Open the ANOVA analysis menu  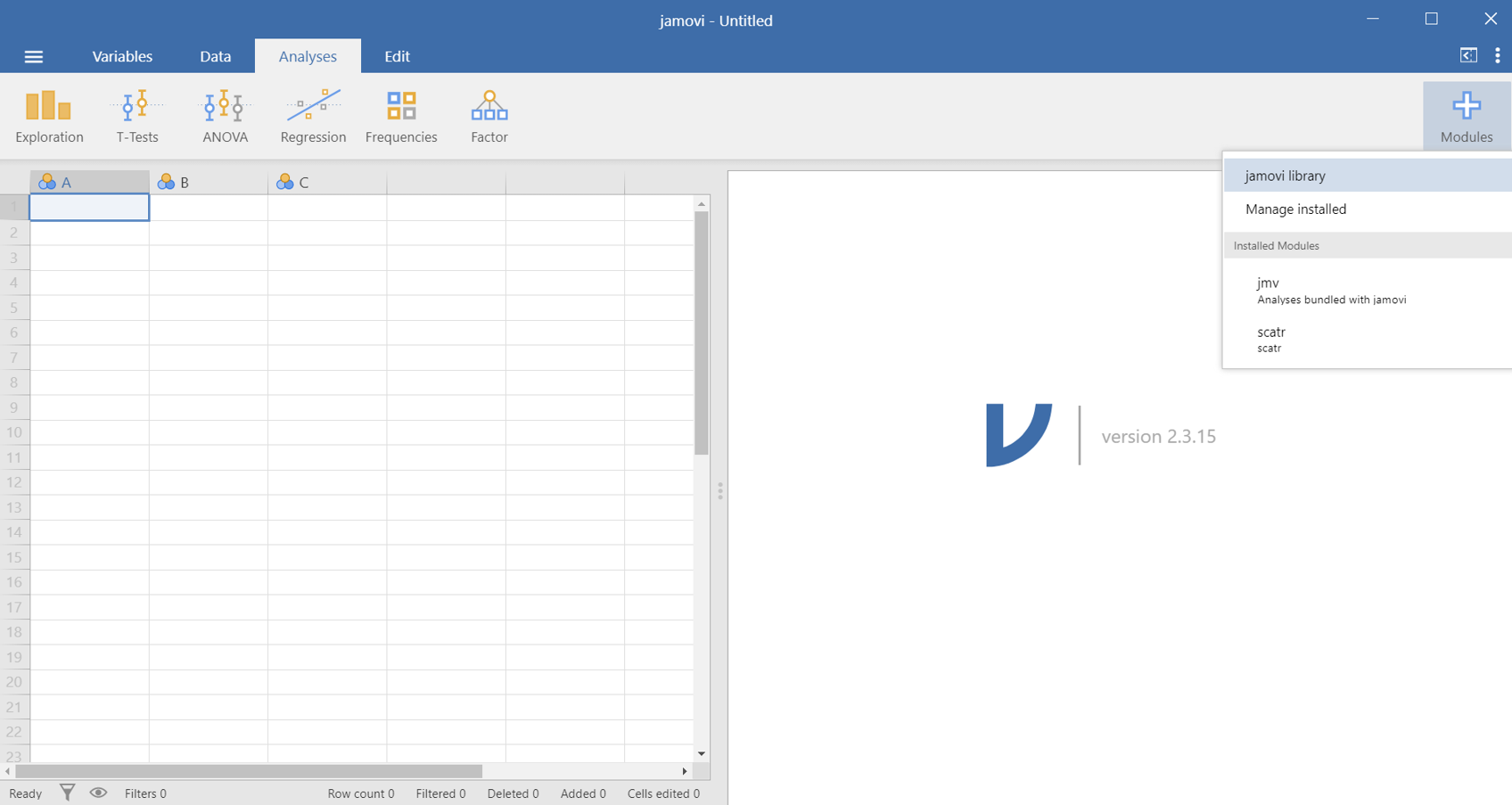click(225, 116)
